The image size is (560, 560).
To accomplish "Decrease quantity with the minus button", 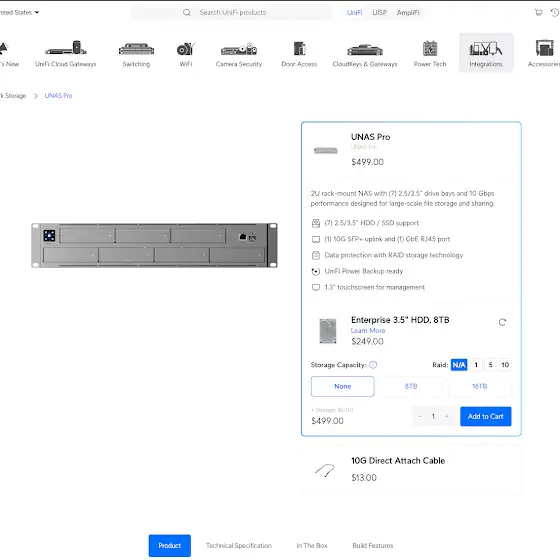I will tap(420, 416).
